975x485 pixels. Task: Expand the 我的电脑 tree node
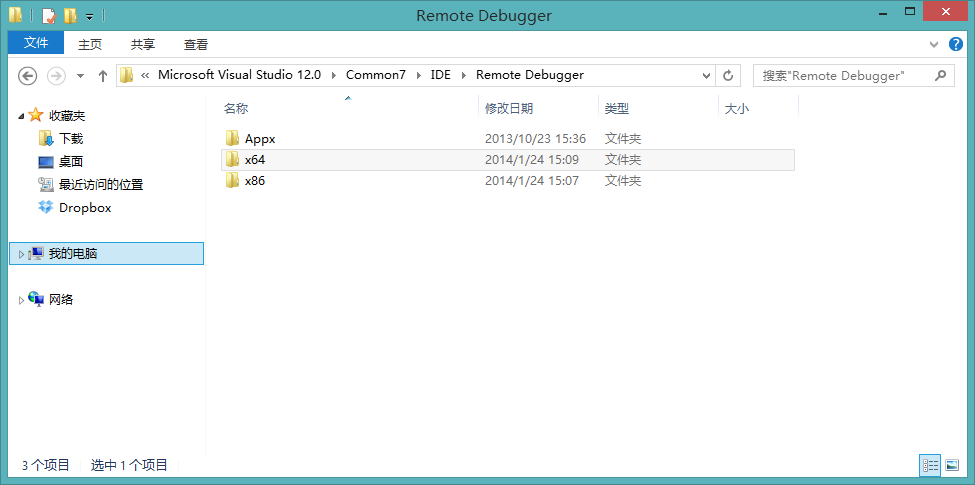(21, 255)
